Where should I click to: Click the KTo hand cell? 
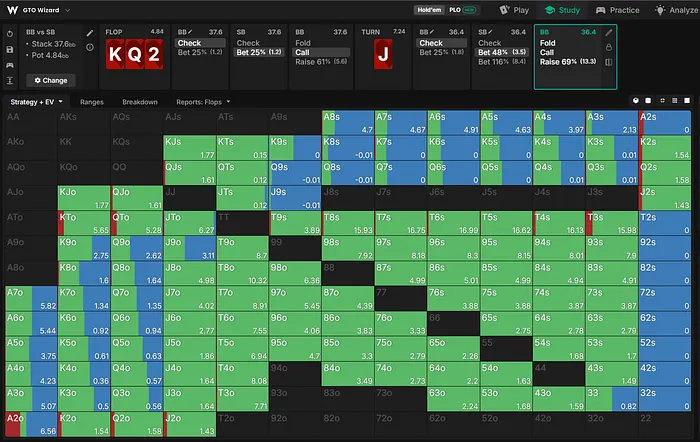coord(84,223)
